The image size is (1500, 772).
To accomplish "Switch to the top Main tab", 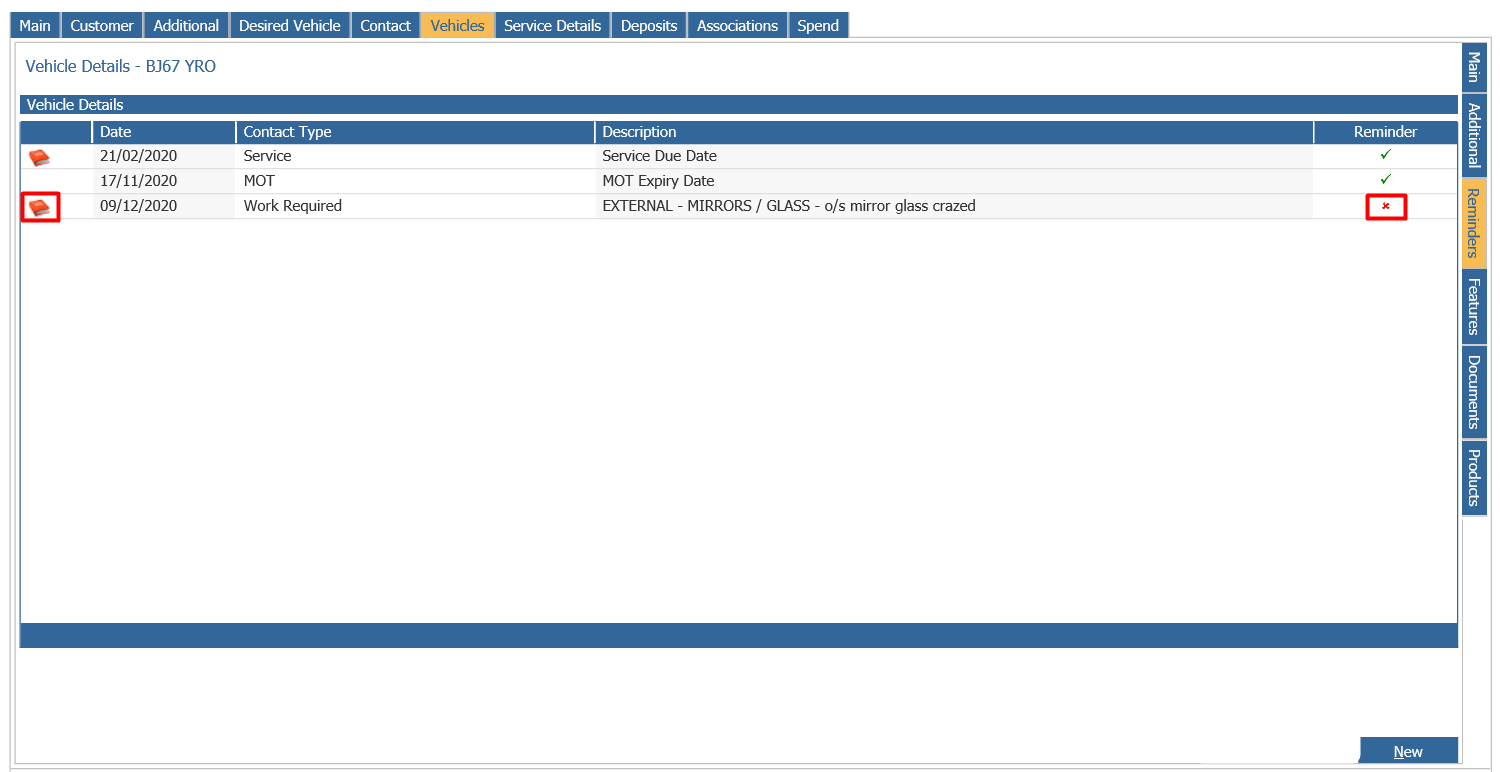I will coord(35,25).
